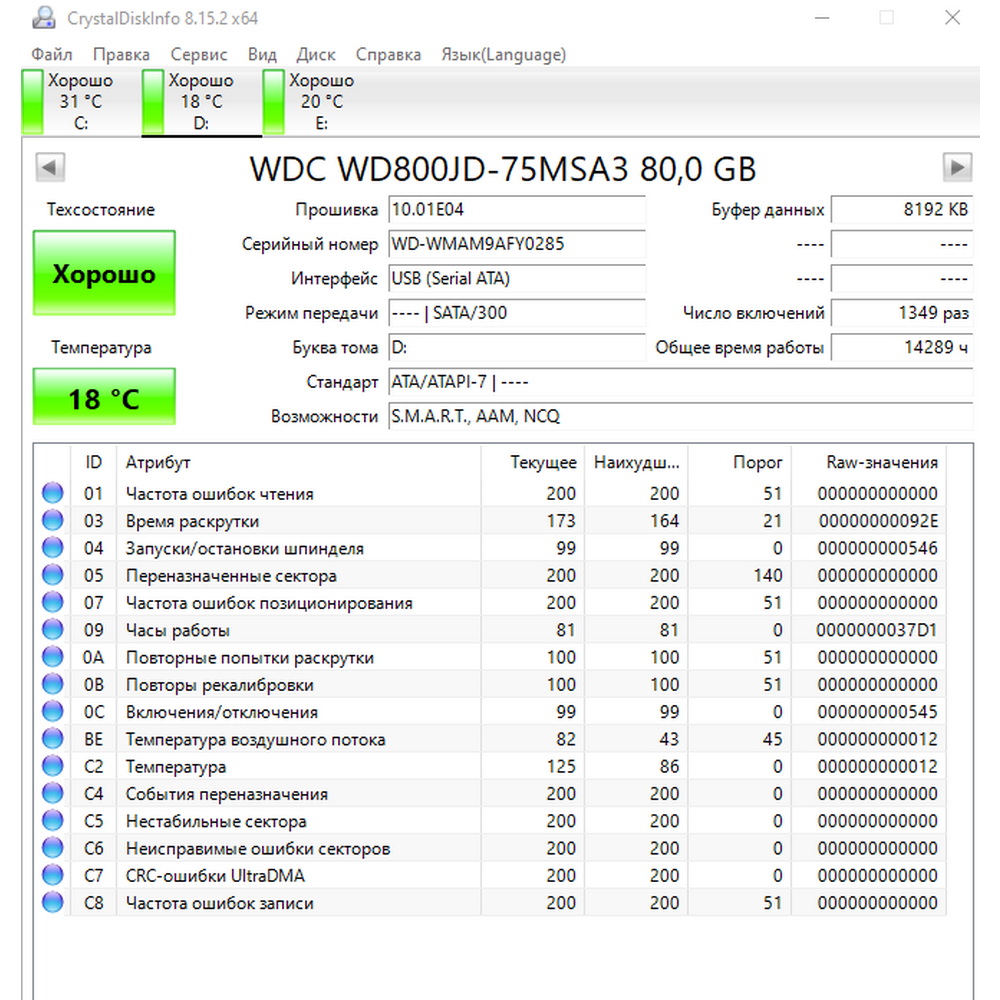Image resolution: width=1000 pixels, height=1000 pixels.
Task: Click the Буква тома field D:
Action: coord(517,347)
